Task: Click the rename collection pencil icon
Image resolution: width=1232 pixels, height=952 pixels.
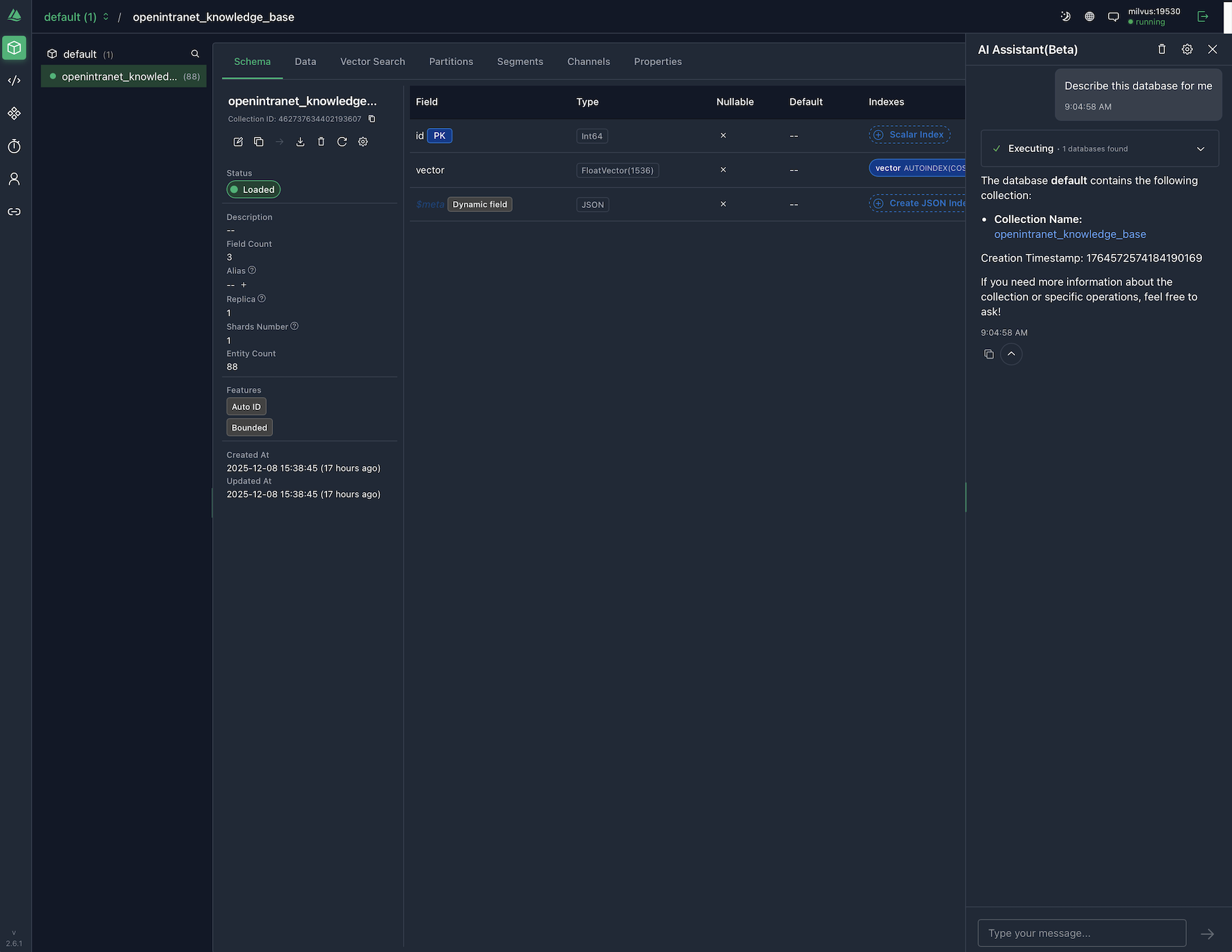Action: (x=238, y=142)
